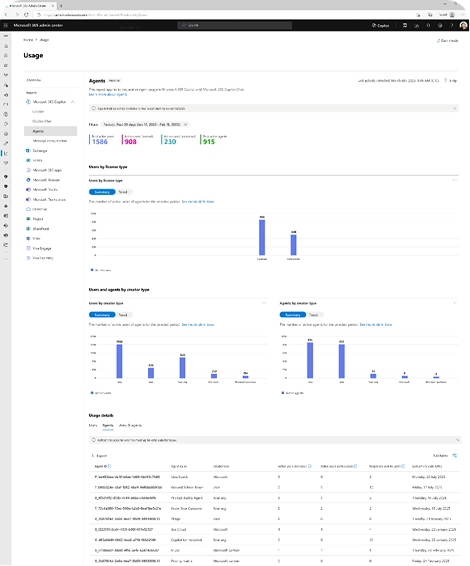Image resolution: width=470 pixels, height=566 pixels.
Task: Click the browser address bar
Action: [224, 15]
